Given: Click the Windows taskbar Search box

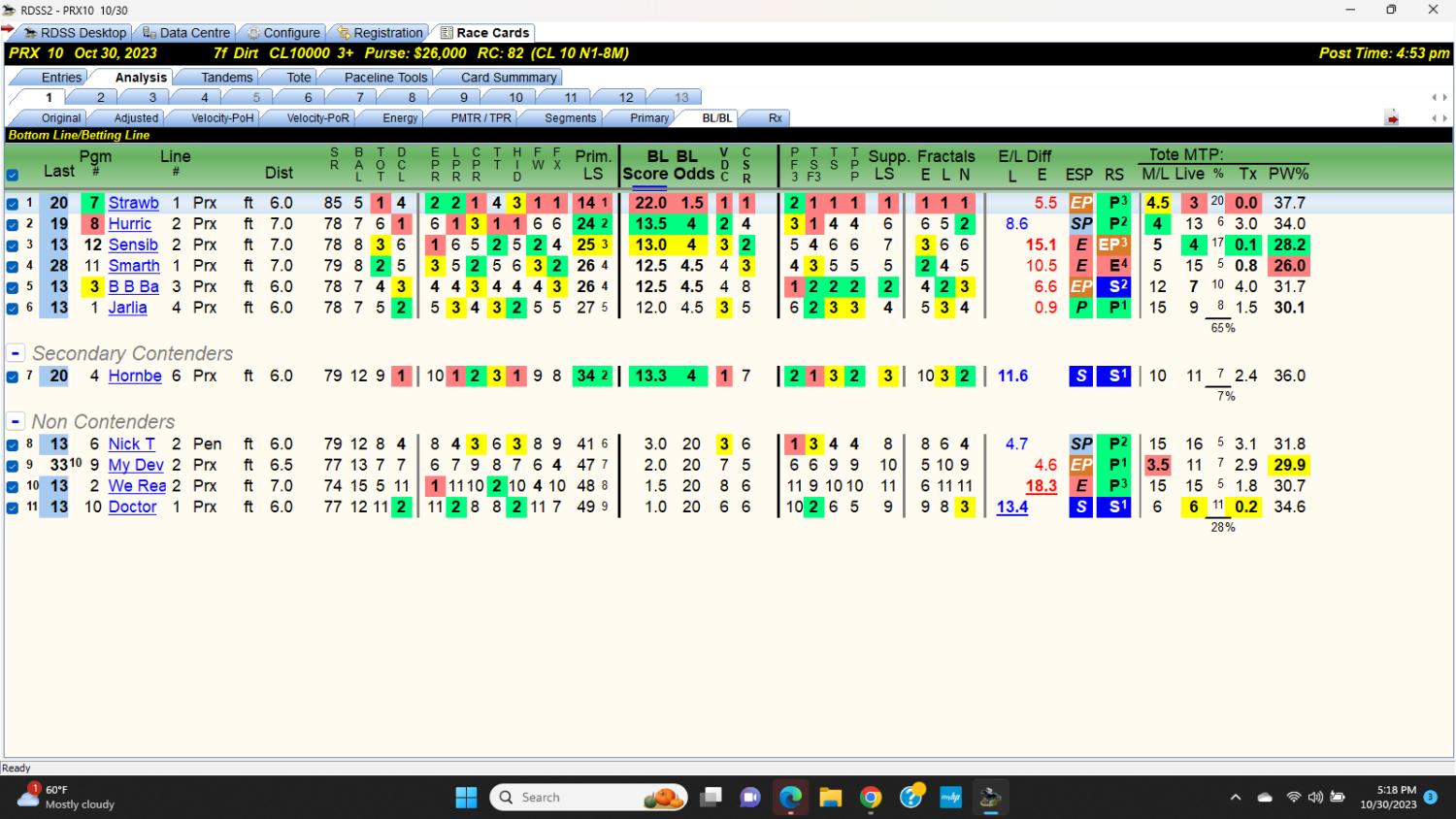Looking at the screenshot, I should 588,798.
